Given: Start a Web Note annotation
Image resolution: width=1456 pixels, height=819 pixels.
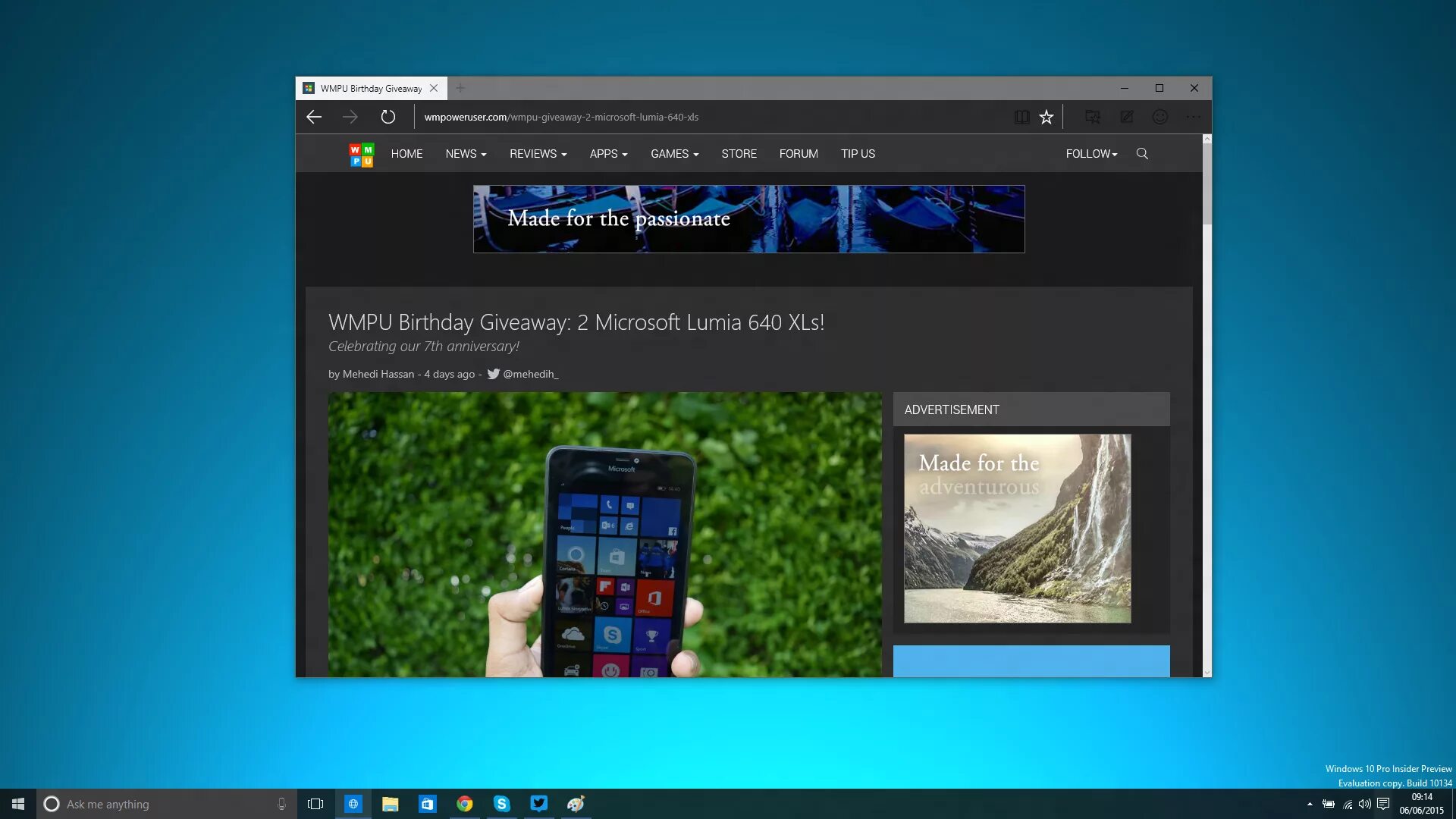Looking at the screenshot, I should (1126, 117).
